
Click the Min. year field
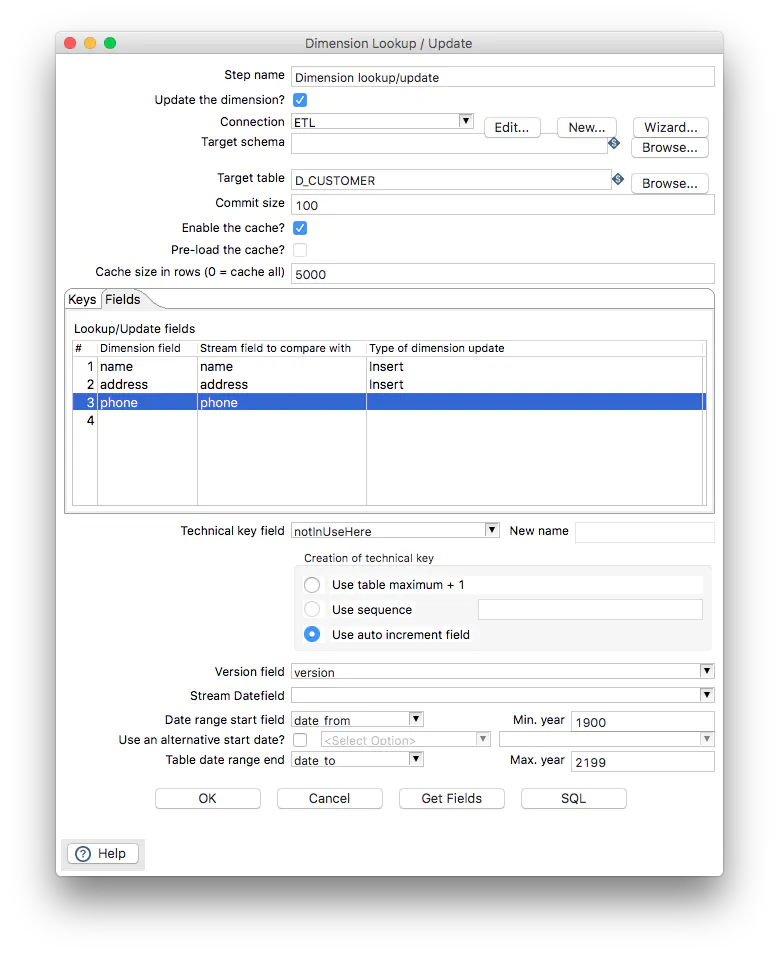click(x=642, y=722)
